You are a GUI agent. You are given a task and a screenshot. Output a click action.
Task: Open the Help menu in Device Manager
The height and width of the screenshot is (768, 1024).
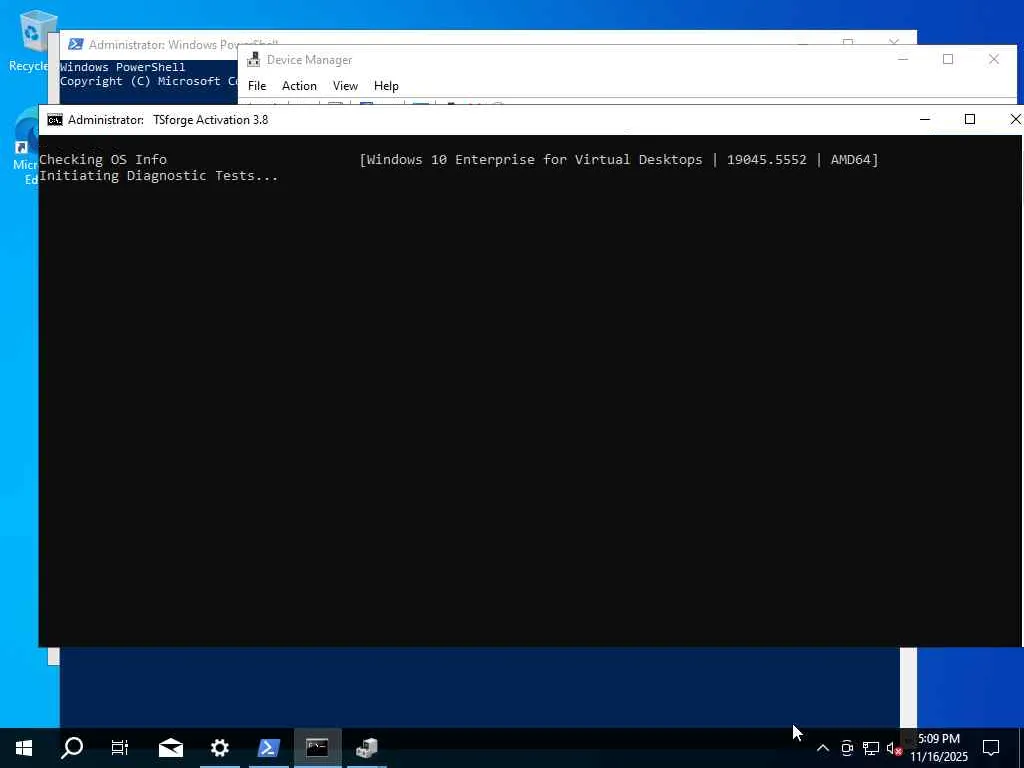pyautogui.click(x=386, y=86)
